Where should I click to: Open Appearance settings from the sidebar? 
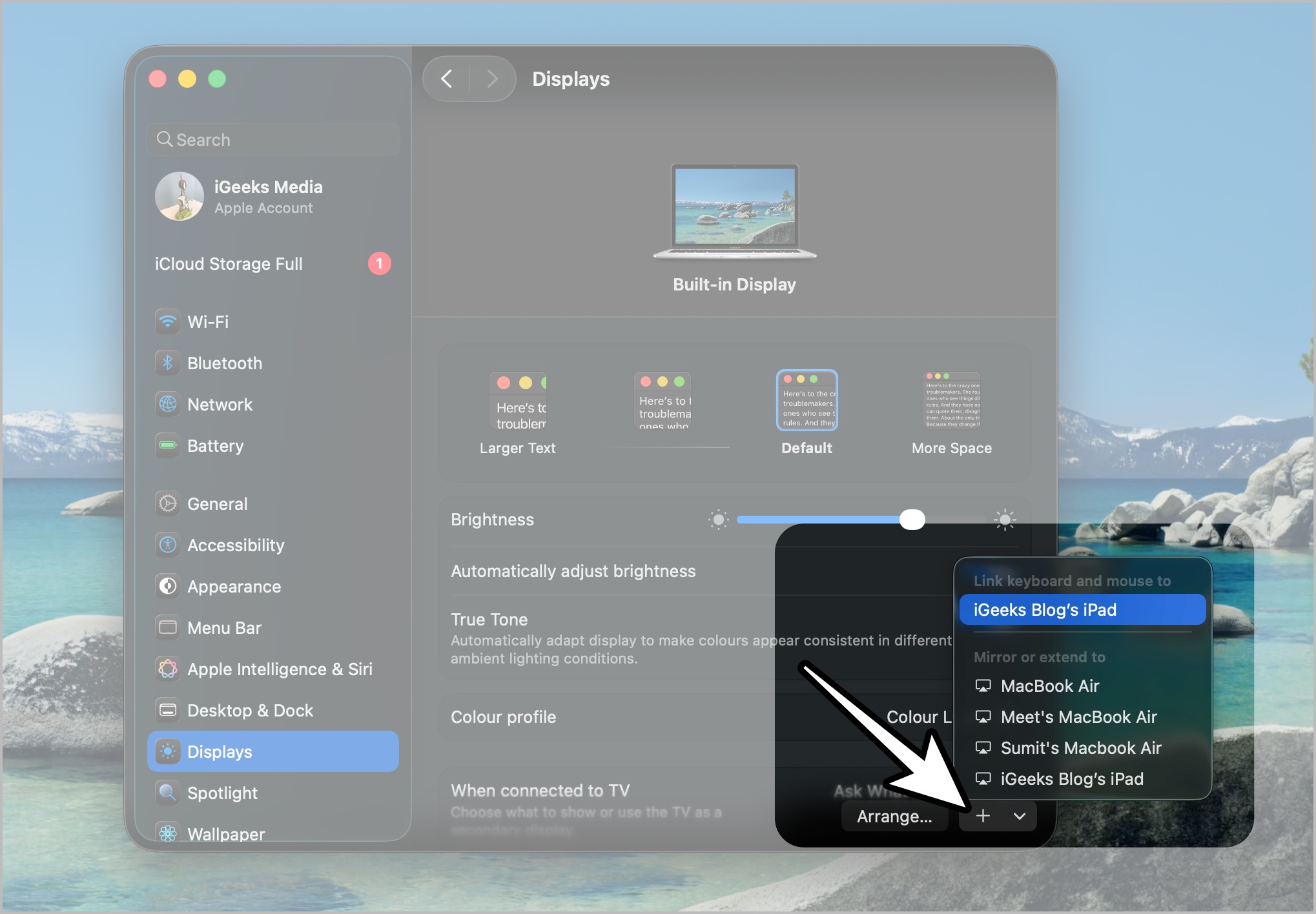233,586
